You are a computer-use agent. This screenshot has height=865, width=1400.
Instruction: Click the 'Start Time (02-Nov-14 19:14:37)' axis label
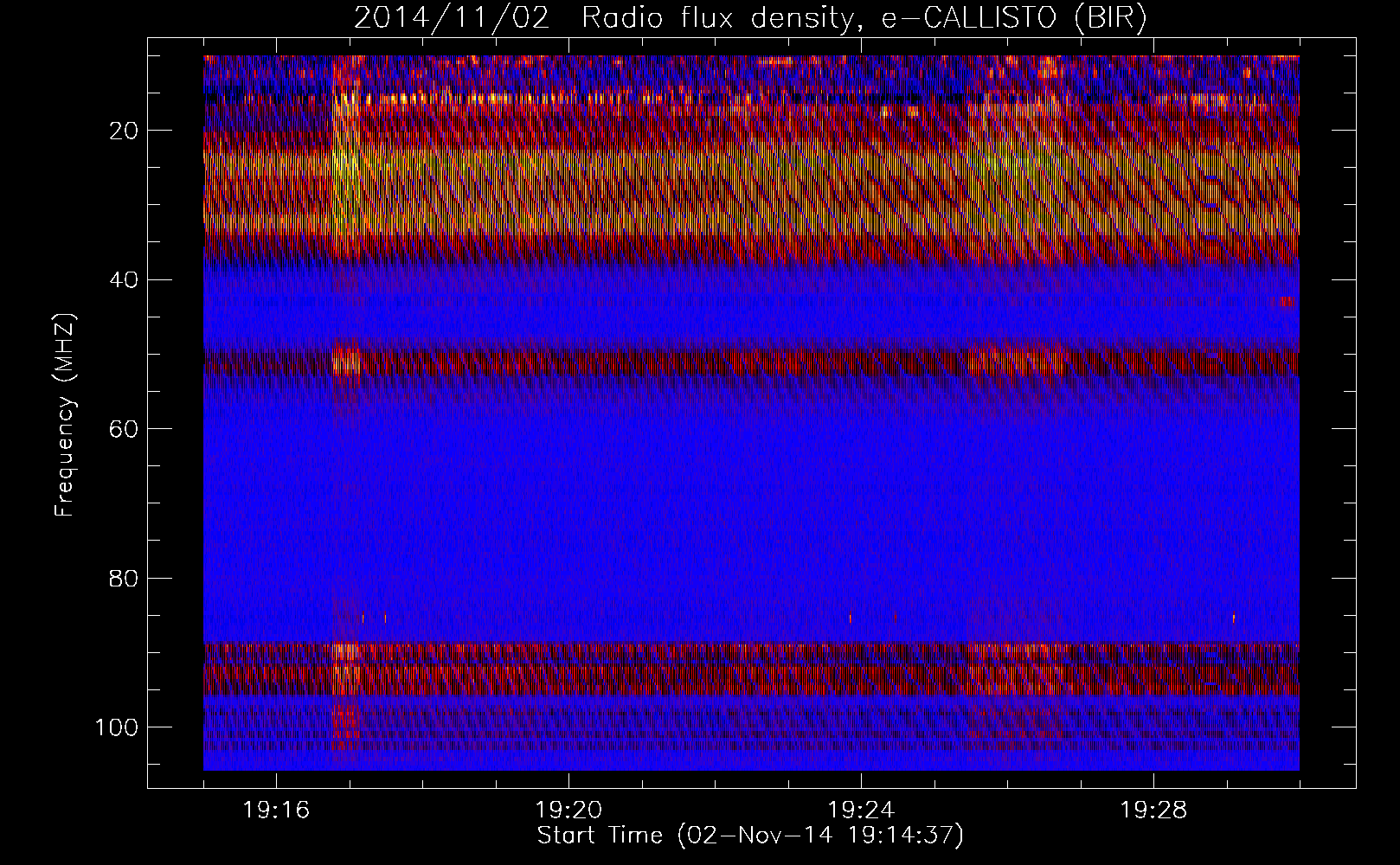point(750,836)
